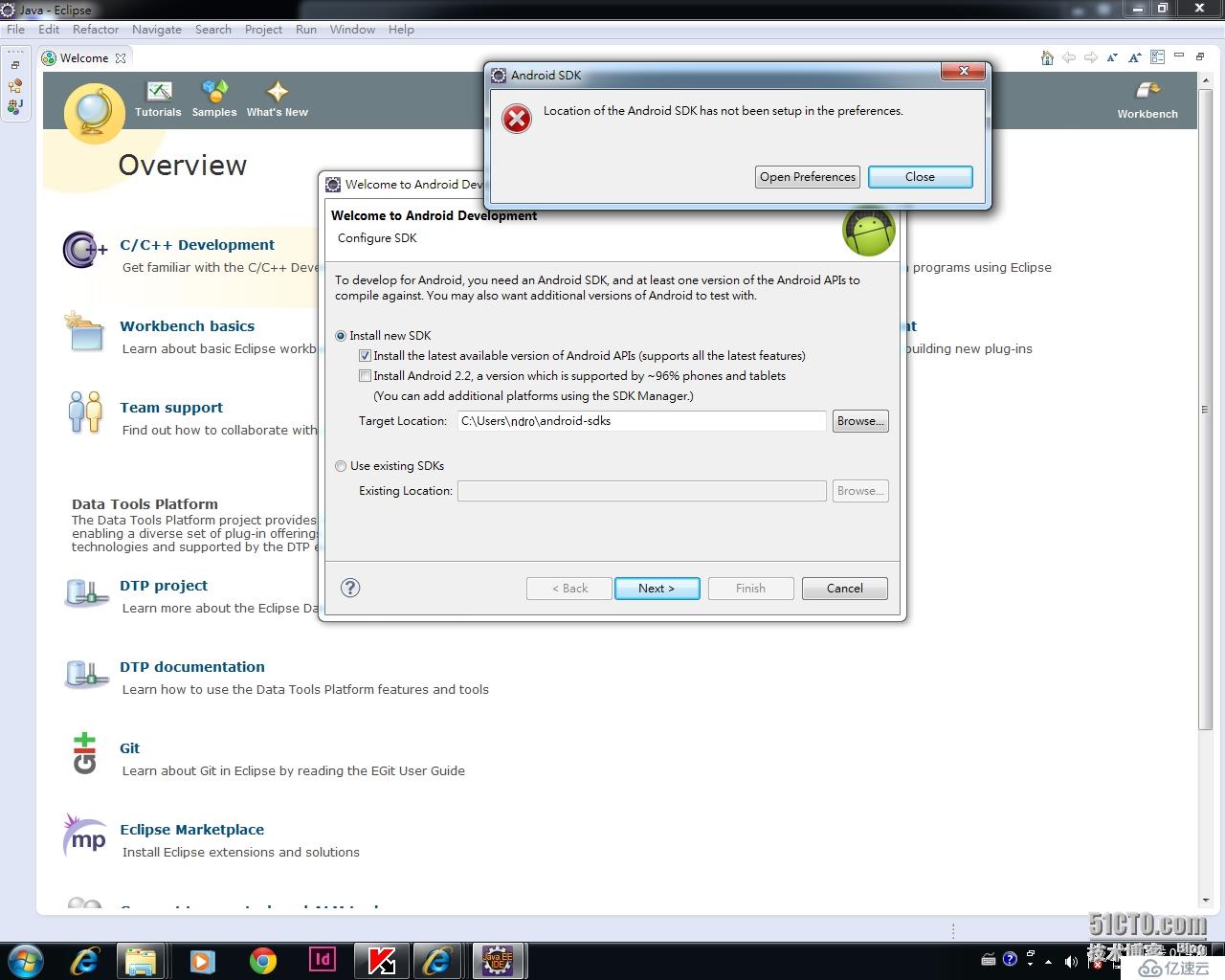Image resolution: width=1225 pixels, height=980 pixels.
Task: Open the C/C++ Development link
Action: (x=197, y=245)
